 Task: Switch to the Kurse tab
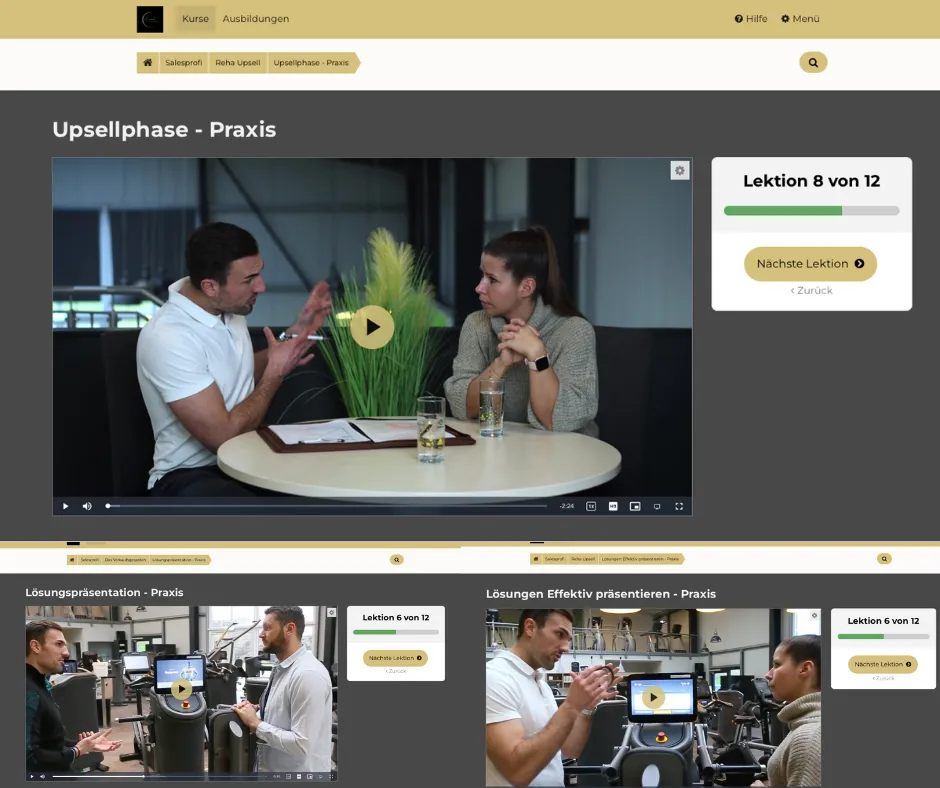tap(195, 19)
